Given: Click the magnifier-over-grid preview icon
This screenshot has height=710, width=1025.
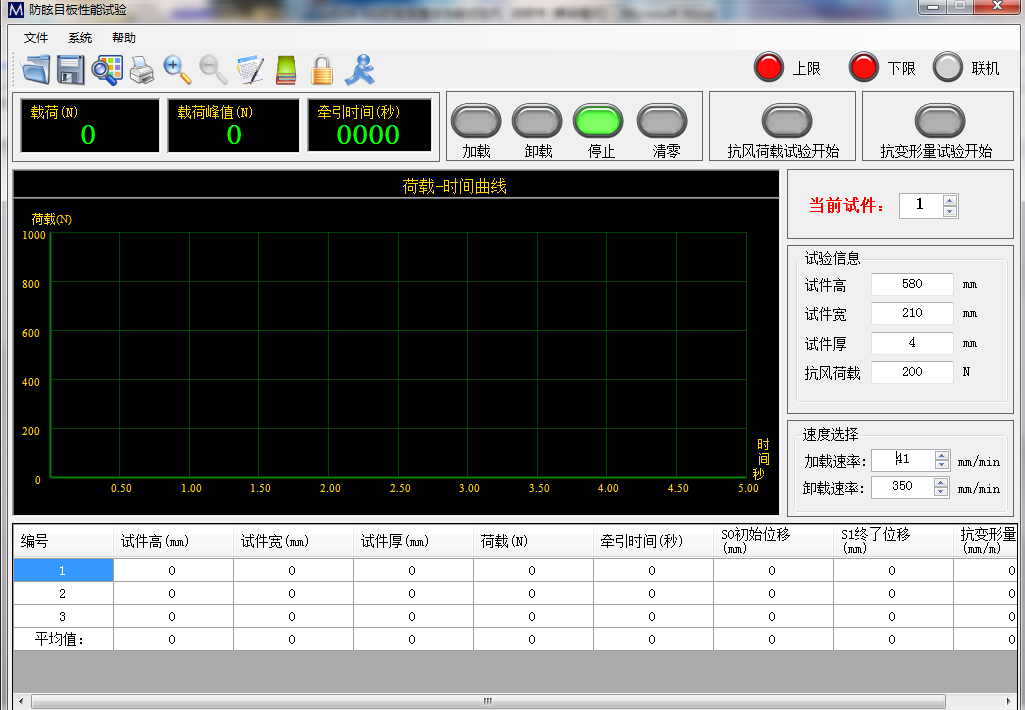Looking at the screenshot, I should tap(106, 70).
